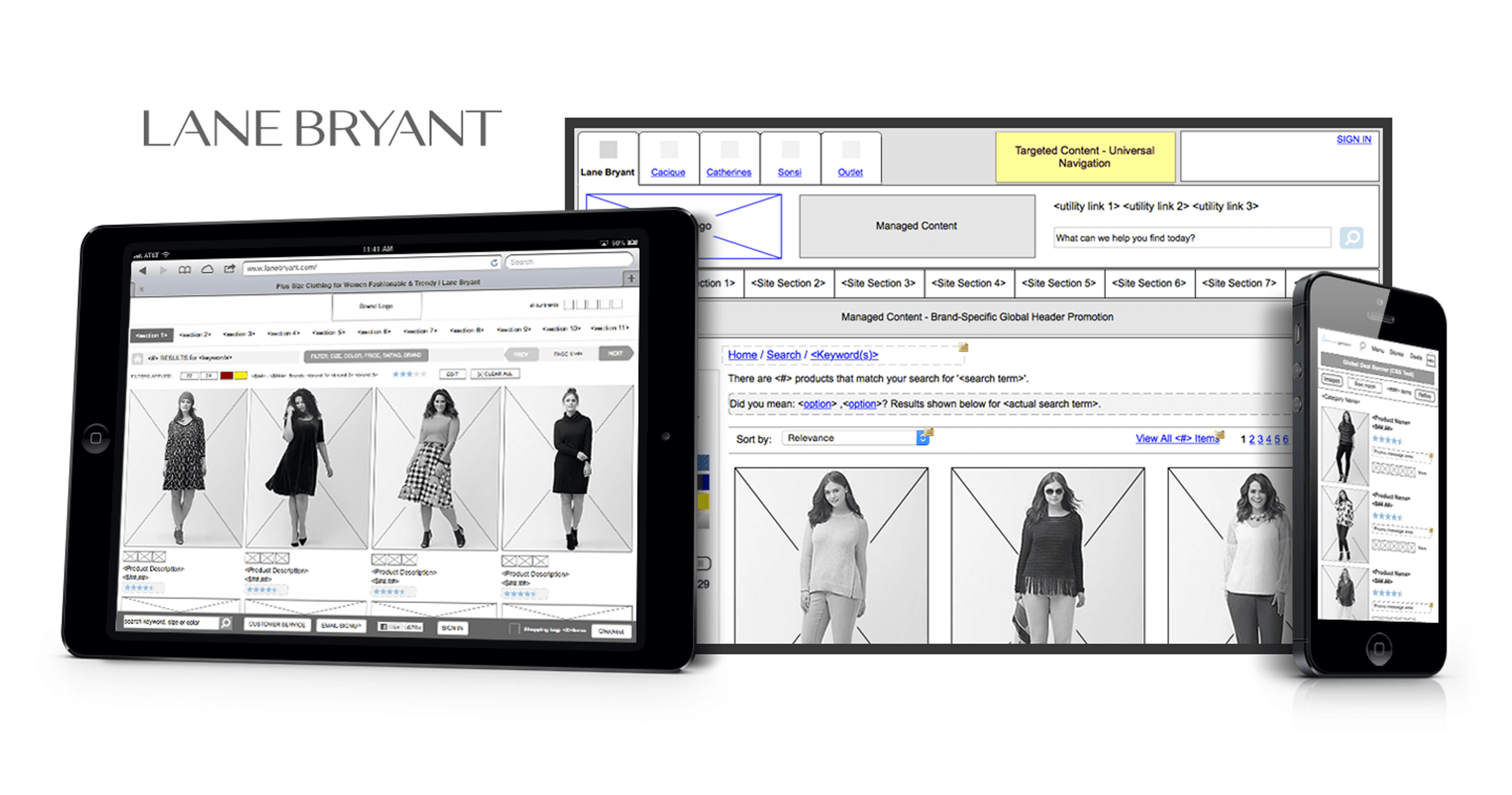This screenshot has height=795, width=1512.
Task: Tap the iCloud tabs icon in Safari
Action: coord(207,269)
